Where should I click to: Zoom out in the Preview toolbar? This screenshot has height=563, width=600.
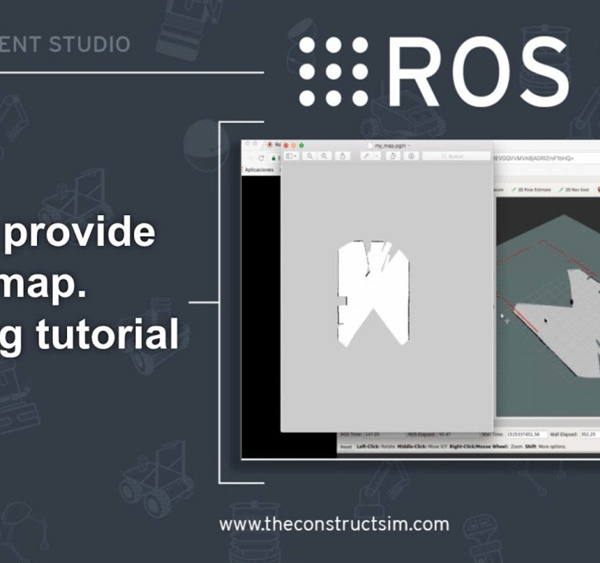click(310, 156)
